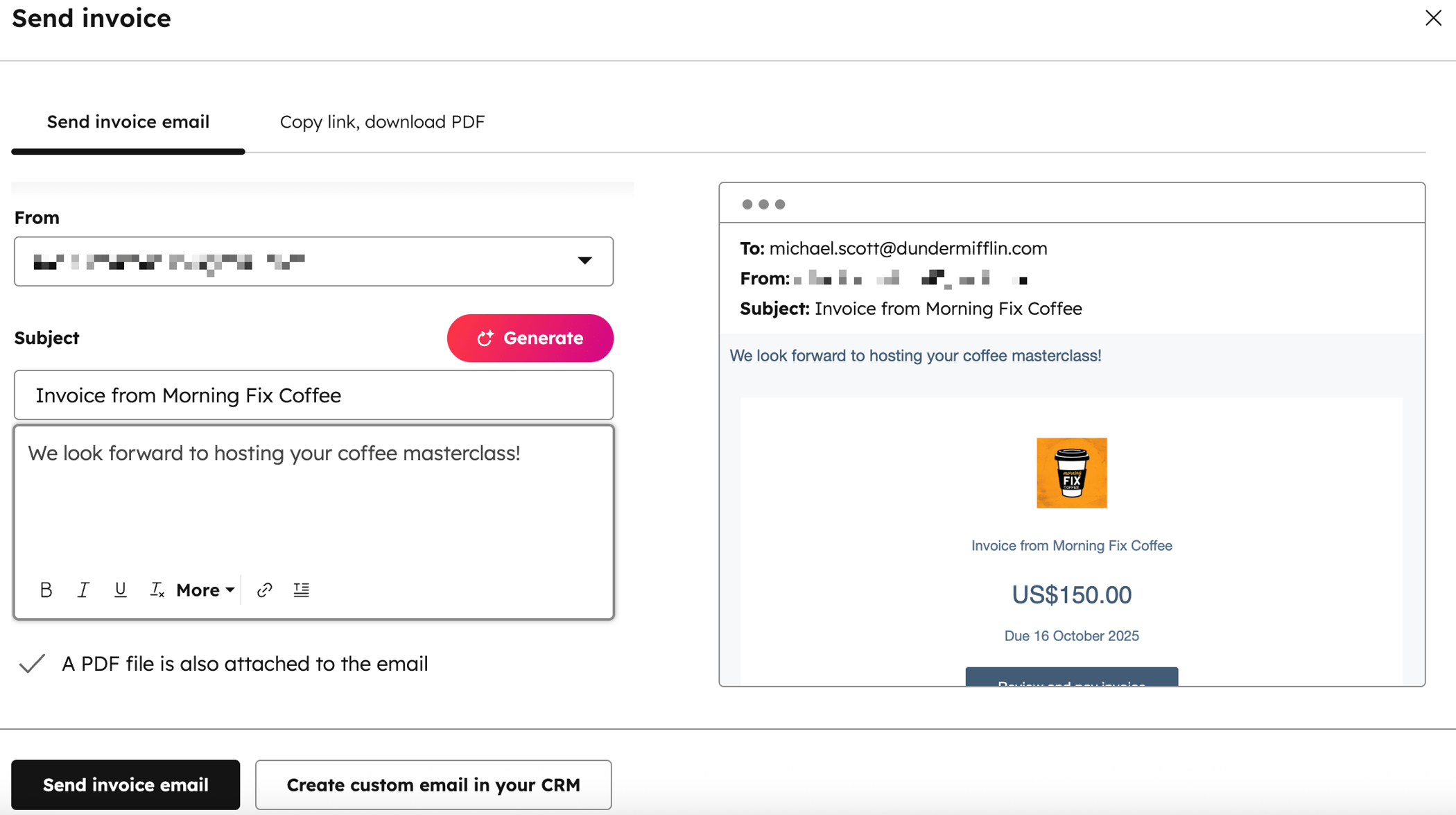Toggle the PDF attachment checkmark
Image resolution: width=1456 pixels, height=815 pixels.
32,663
